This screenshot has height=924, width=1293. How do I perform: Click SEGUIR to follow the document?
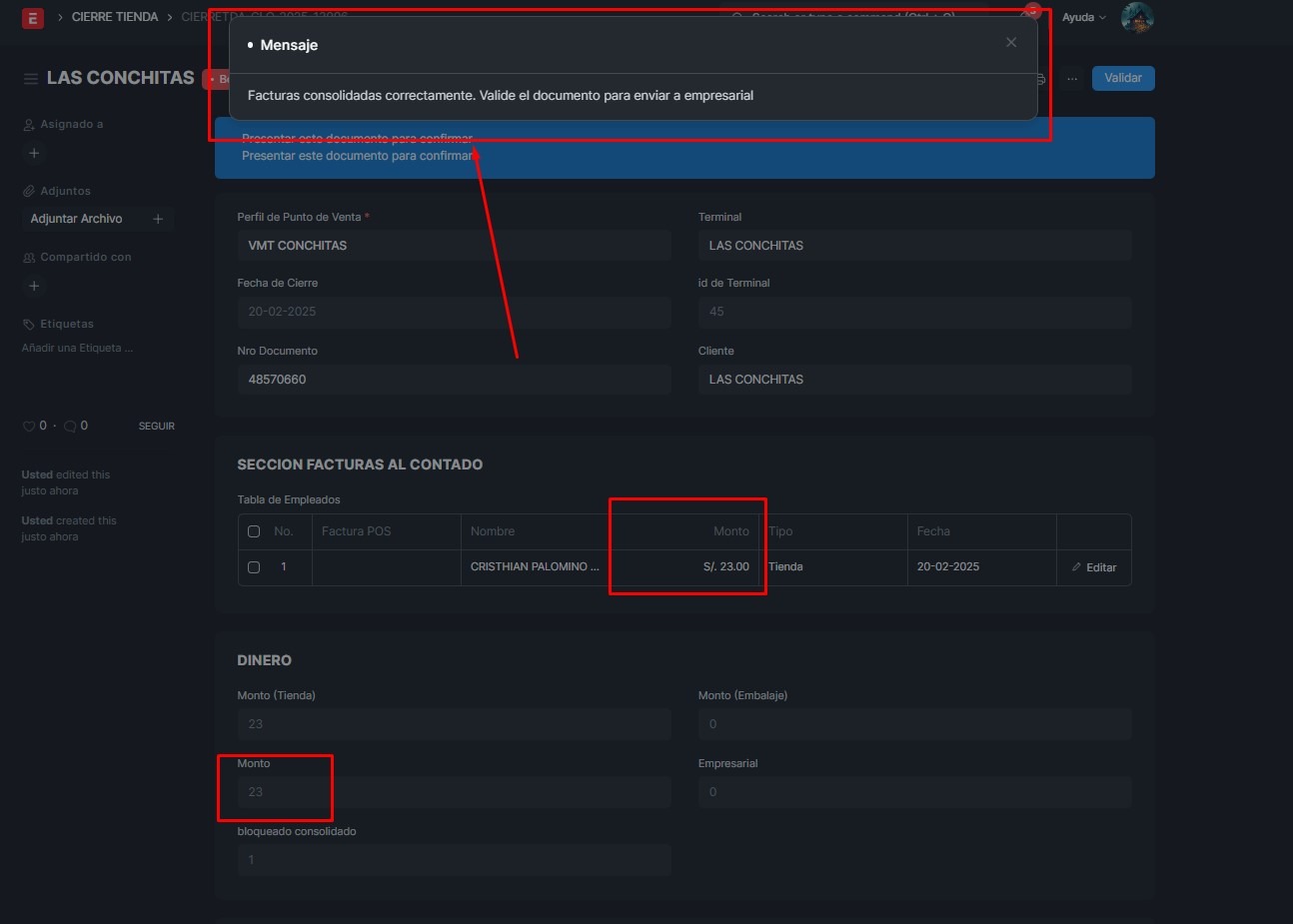156,427
